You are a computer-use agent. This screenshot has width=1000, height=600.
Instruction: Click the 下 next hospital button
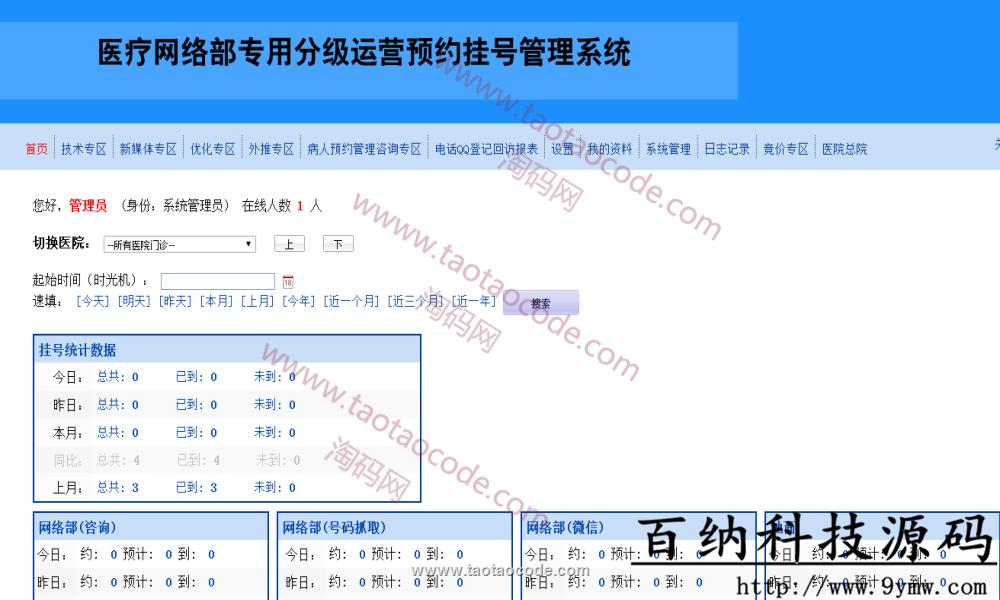(338, 244)
